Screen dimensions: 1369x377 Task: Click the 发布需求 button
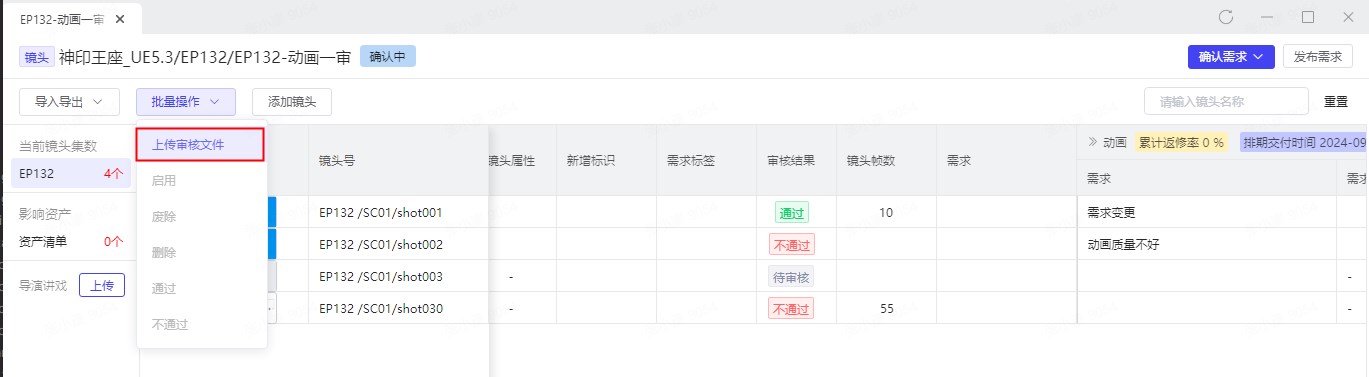click(1317, 57)
